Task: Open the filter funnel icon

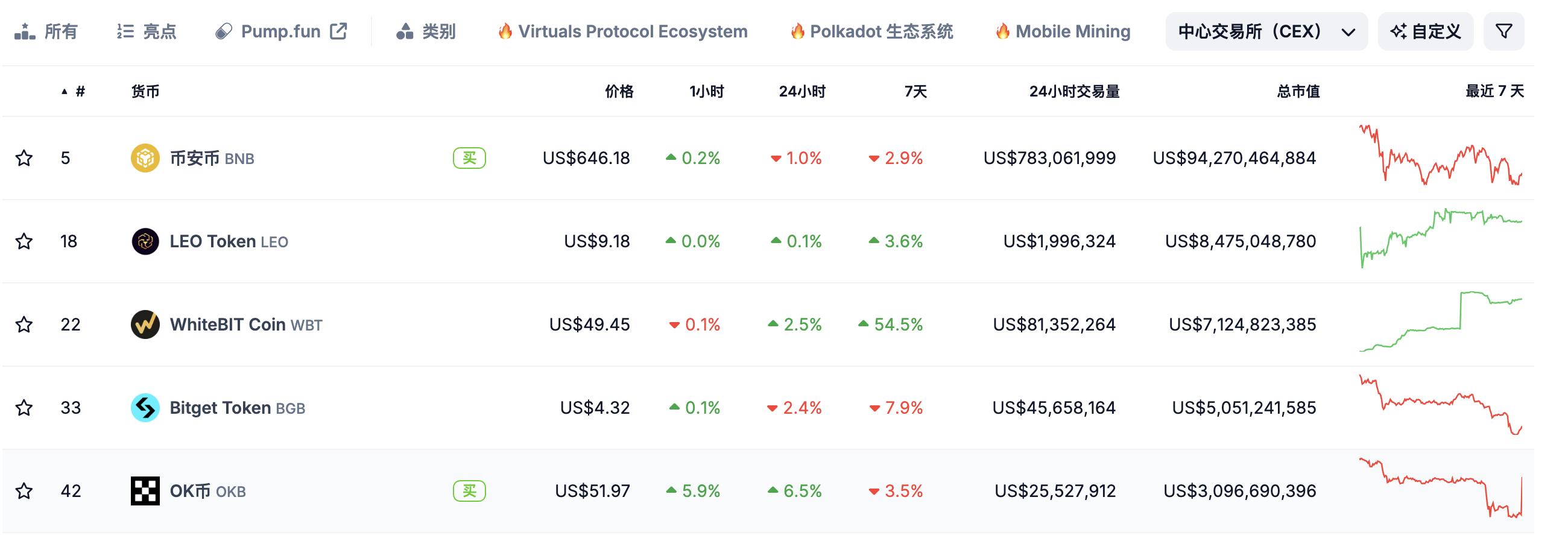Action: pos(1503,30)
